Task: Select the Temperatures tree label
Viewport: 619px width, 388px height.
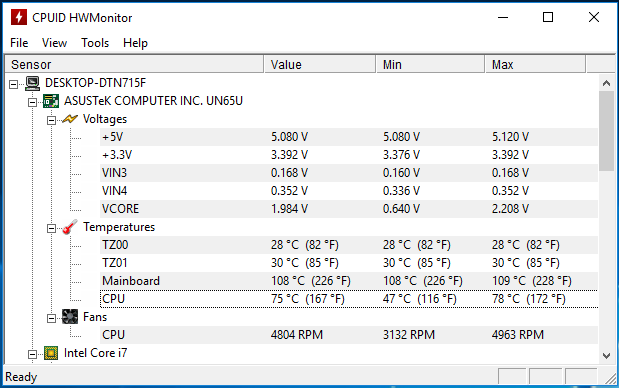Action: coord(119,227)
